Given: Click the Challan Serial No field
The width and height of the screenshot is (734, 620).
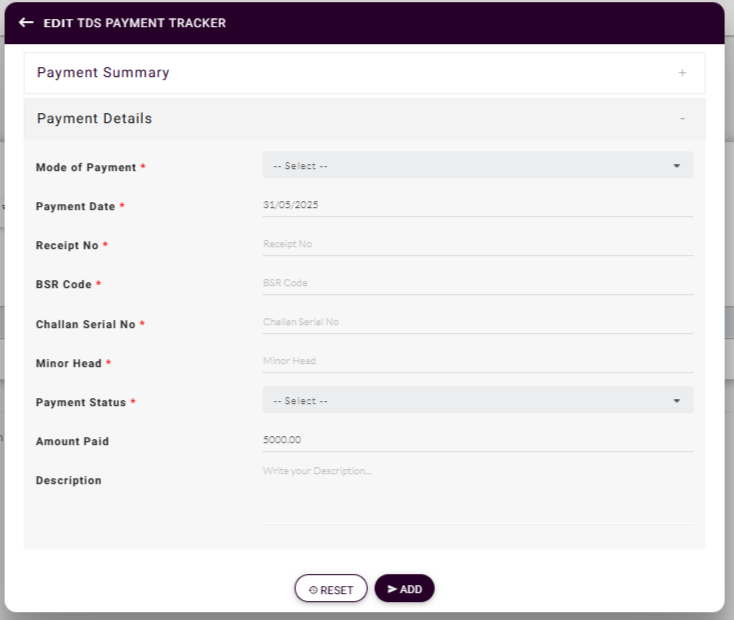Looking at the screenshot, I should click(x=477, y=322).
